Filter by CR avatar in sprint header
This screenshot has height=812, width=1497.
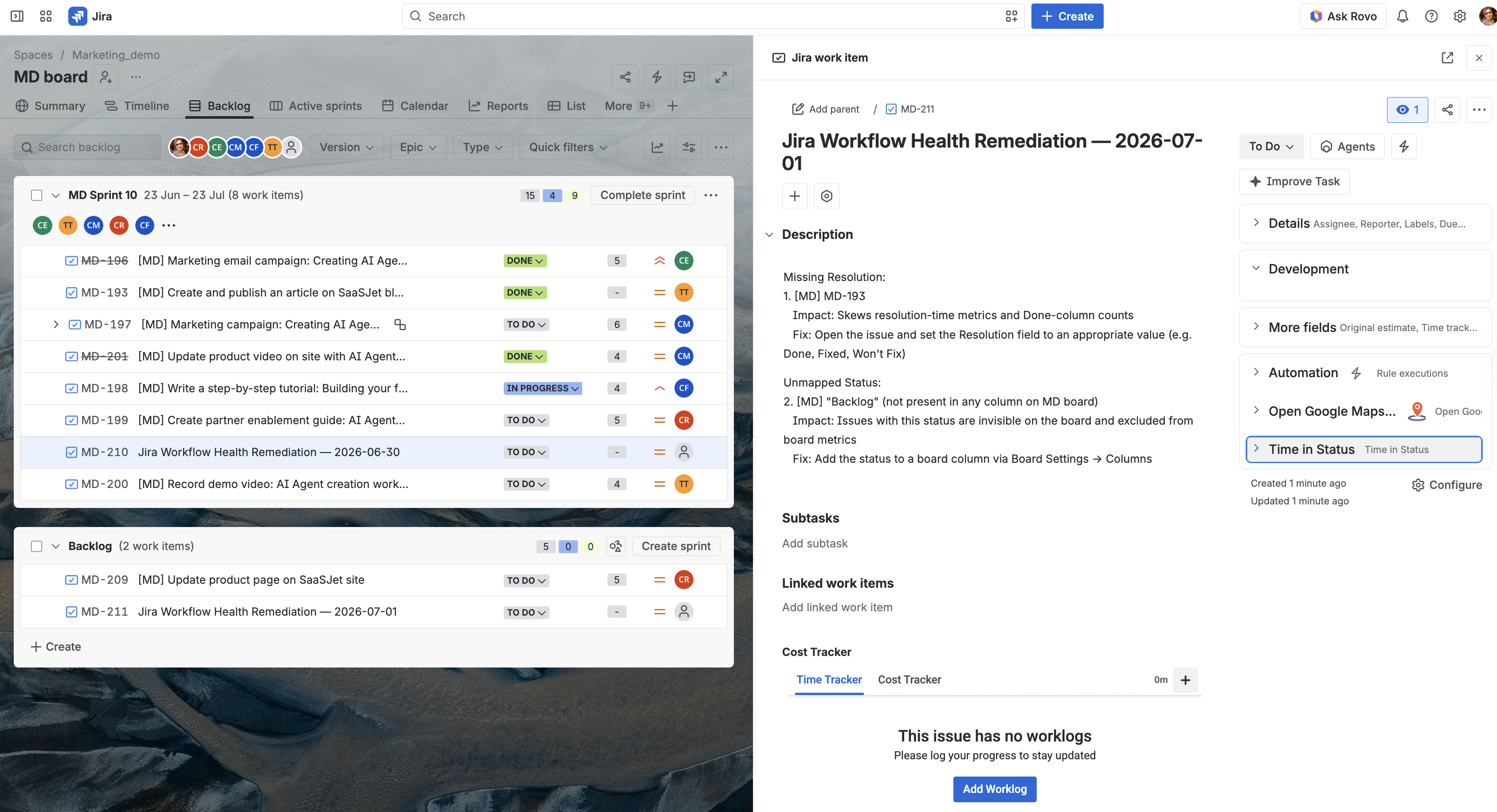coord(119,225)
